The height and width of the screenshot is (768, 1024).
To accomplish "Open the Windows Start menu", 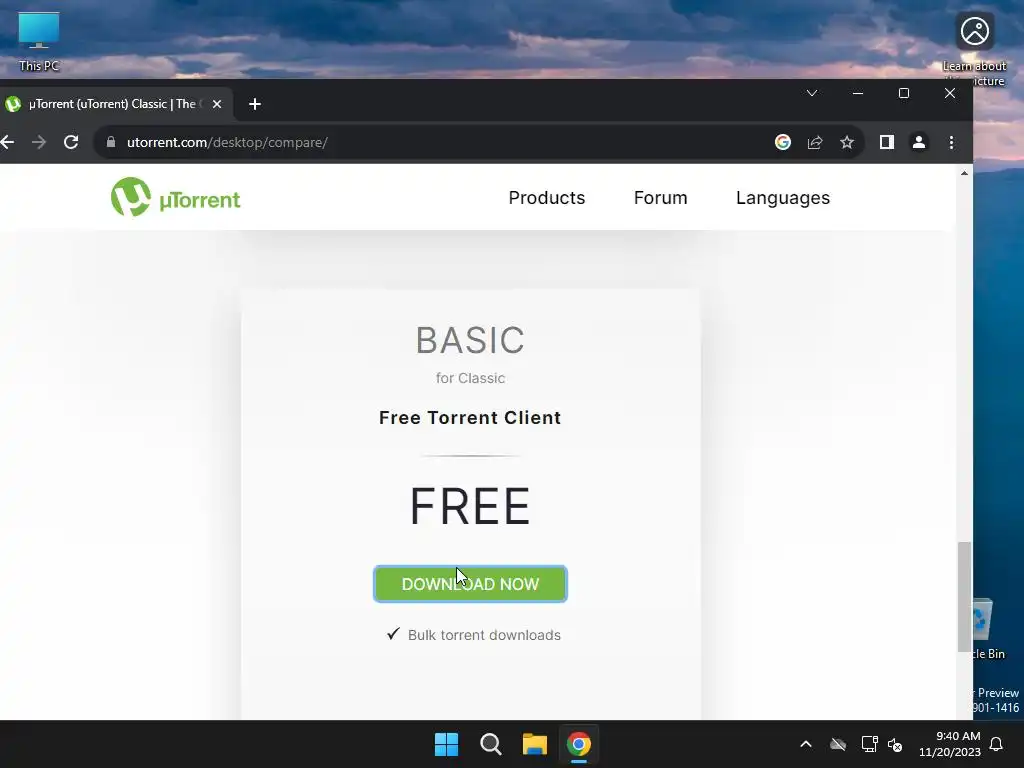I will 447,744.
